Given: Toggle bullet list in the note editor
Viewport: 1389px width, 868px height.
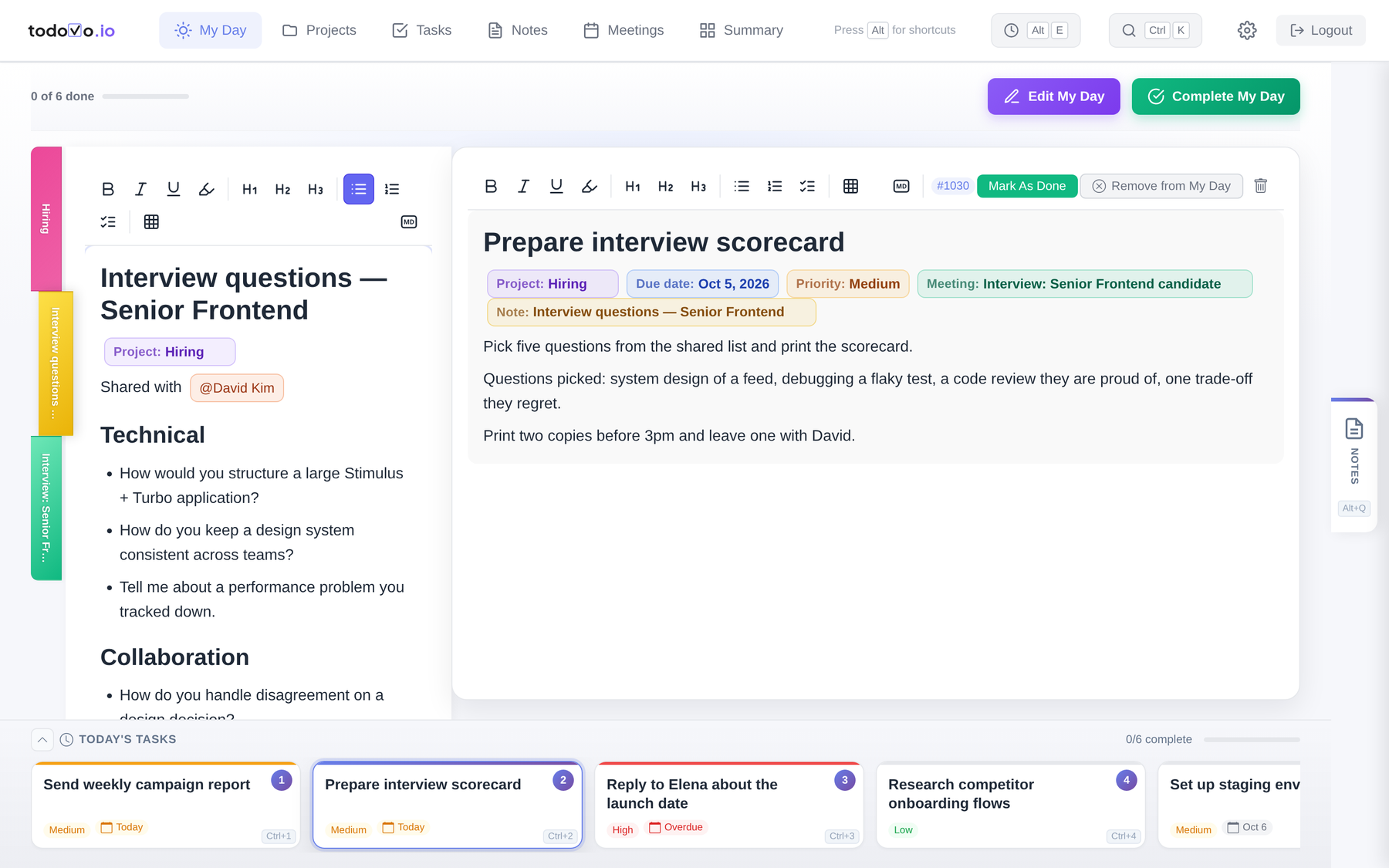Looking at the screenshot, I should (359, 189).
